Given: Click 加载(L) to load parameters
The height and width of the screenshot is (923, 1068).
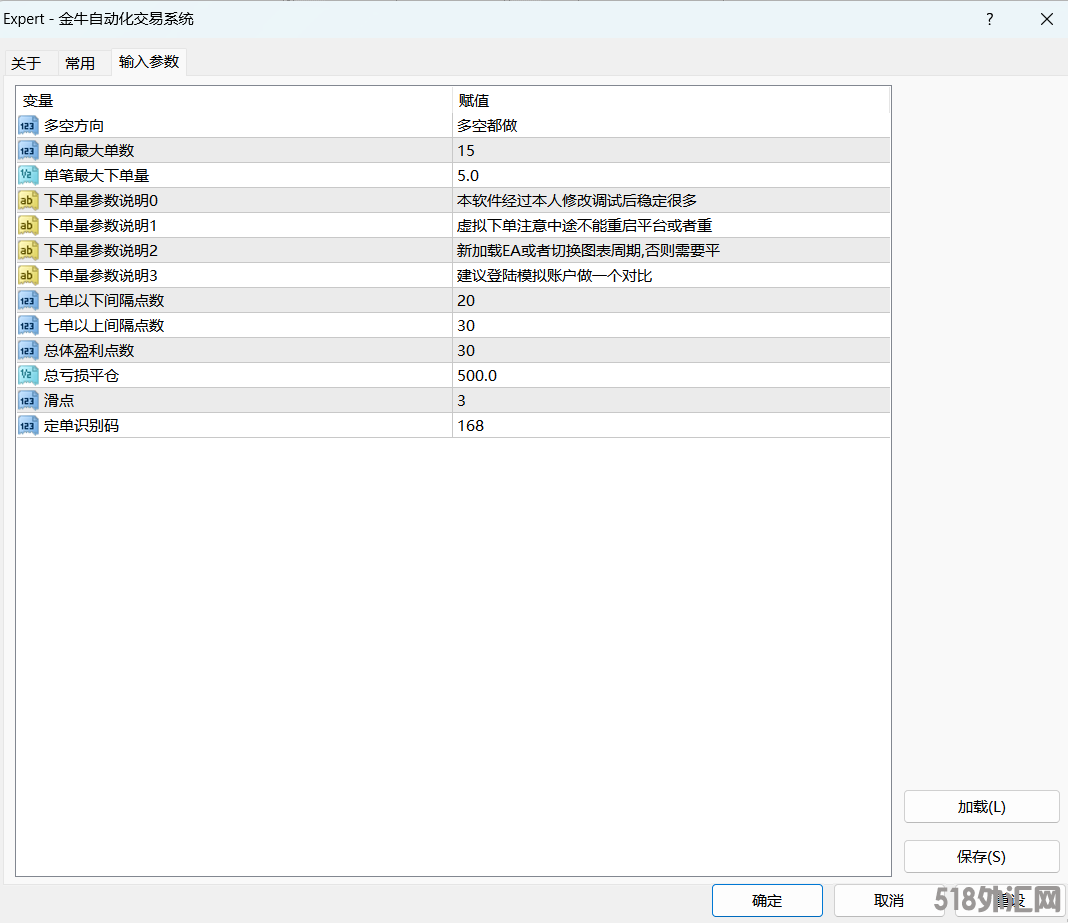Looking at the screenshot, I should pyautogui.click(x=981, y=807).
